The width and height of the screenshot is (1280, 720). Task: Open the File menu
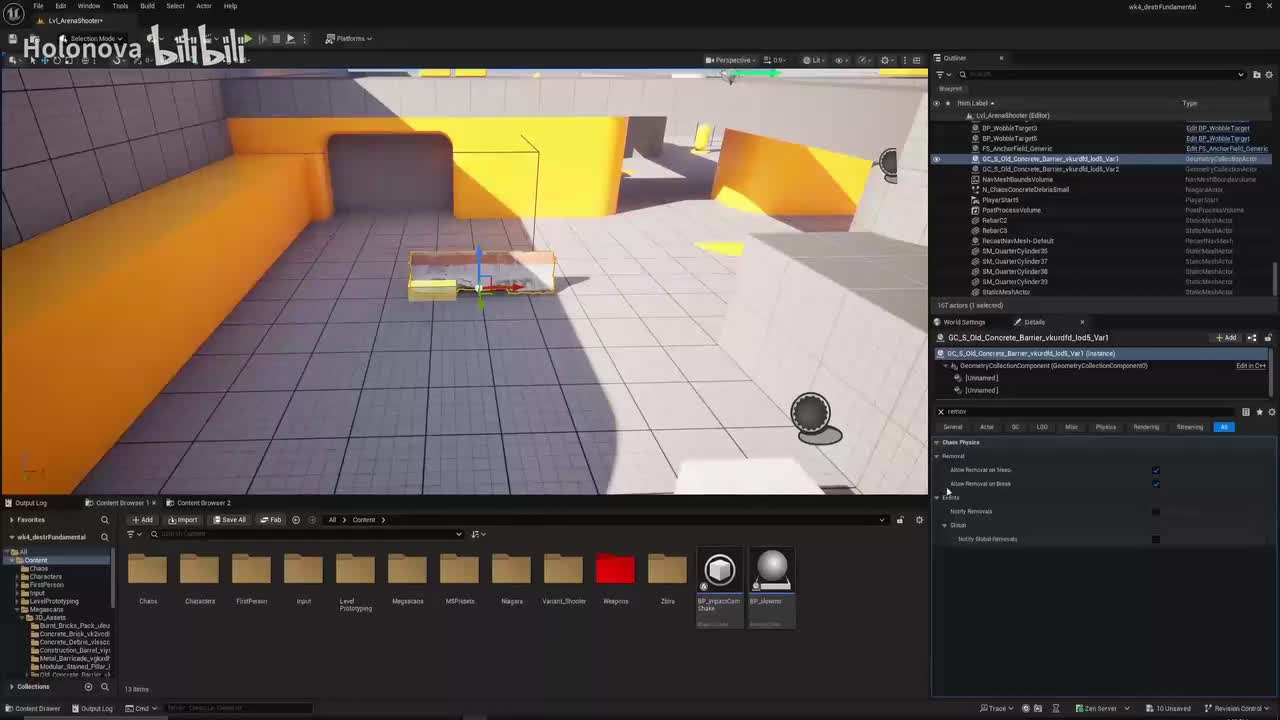tap(38, 6)
